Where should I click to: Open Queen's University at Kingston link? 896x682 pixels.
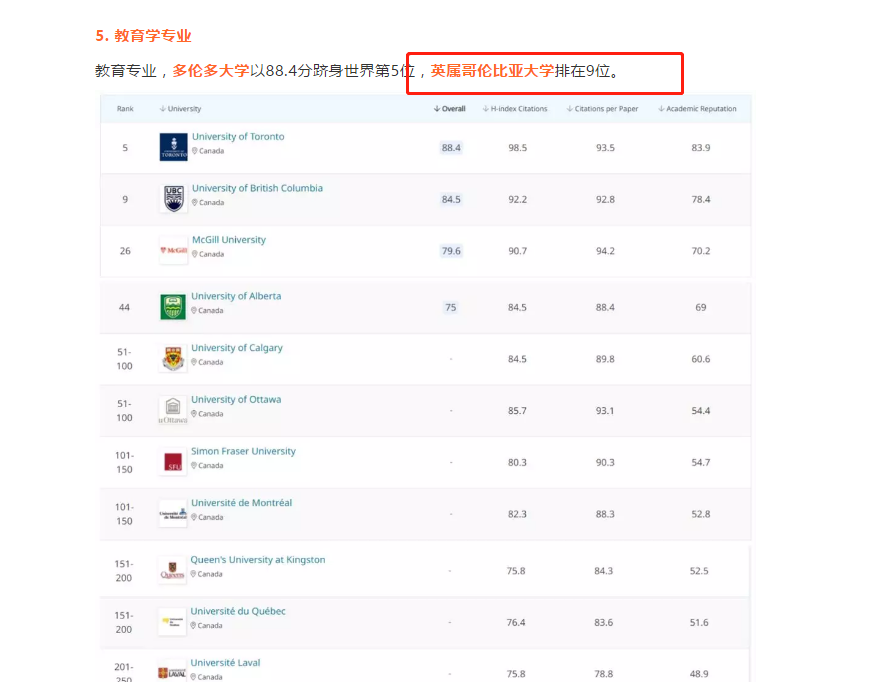(x=258, y=560)
